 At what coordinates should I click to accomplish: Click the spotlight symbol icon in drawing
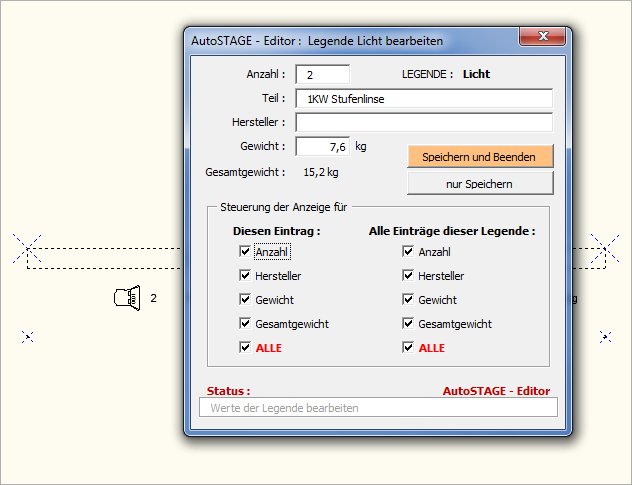[127, 298]
